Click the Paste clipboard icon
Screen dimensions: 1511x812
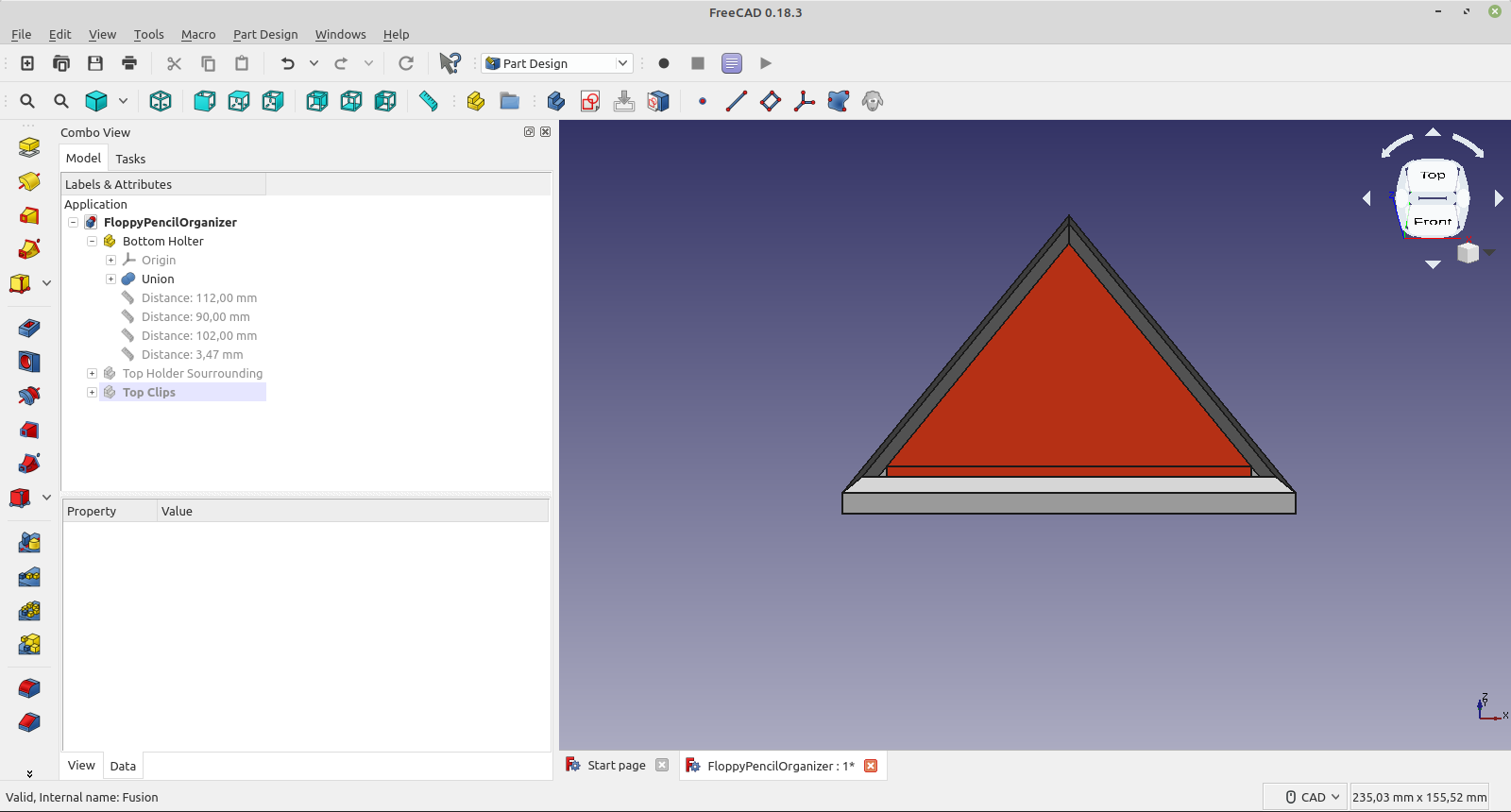(x=242, y=63)
